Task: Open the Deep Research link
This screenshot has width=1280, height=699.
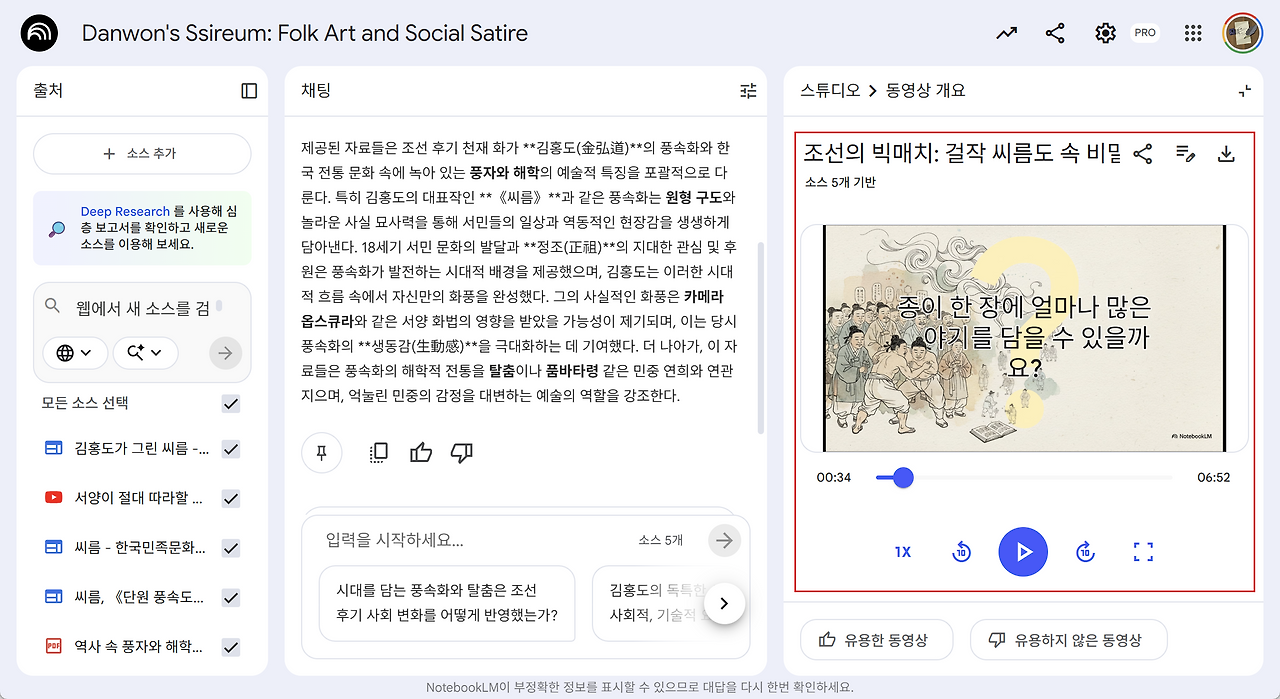Action: click(x=125, y=212)
